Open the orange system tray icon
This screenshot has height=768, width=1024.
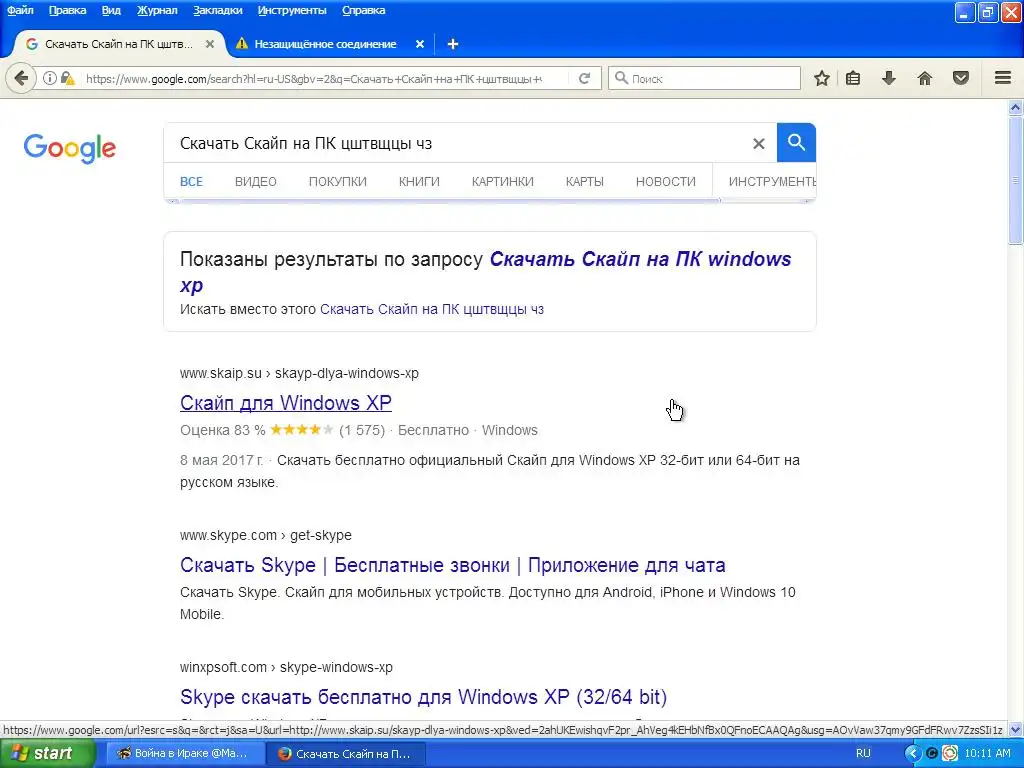[950, 753]
